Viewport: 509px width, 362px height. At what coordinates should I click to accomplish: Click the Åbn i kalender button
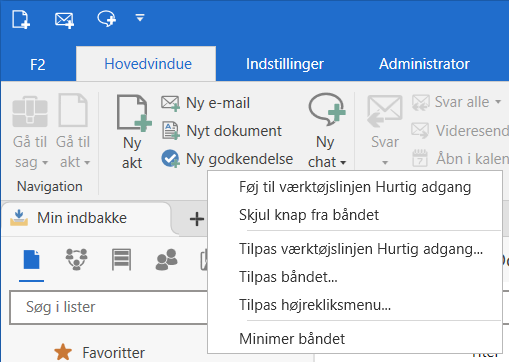tap(460, 159)
